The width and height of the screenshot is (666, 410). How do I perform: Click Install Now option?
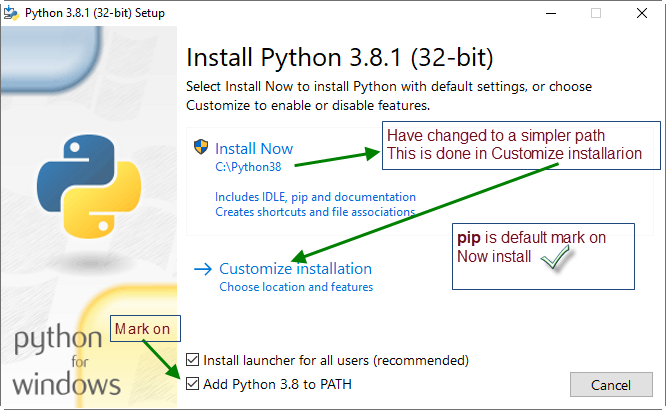tap(254, 149)
